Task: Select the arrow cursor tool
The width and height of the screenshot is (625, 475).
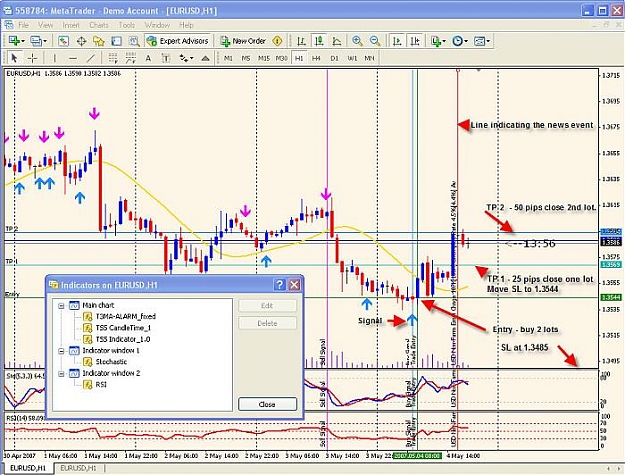Action: [x=14, y=59]
